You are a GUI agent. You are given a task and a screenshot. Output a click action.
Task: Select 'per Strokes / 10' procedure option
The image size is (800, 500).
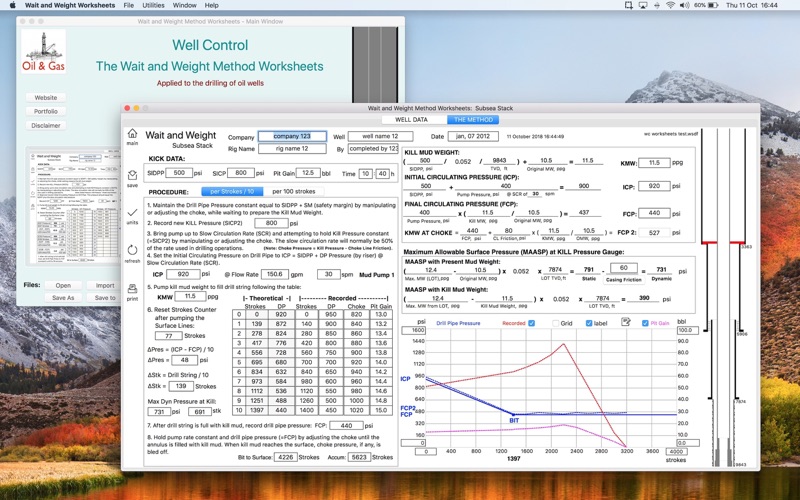(232, 191)
